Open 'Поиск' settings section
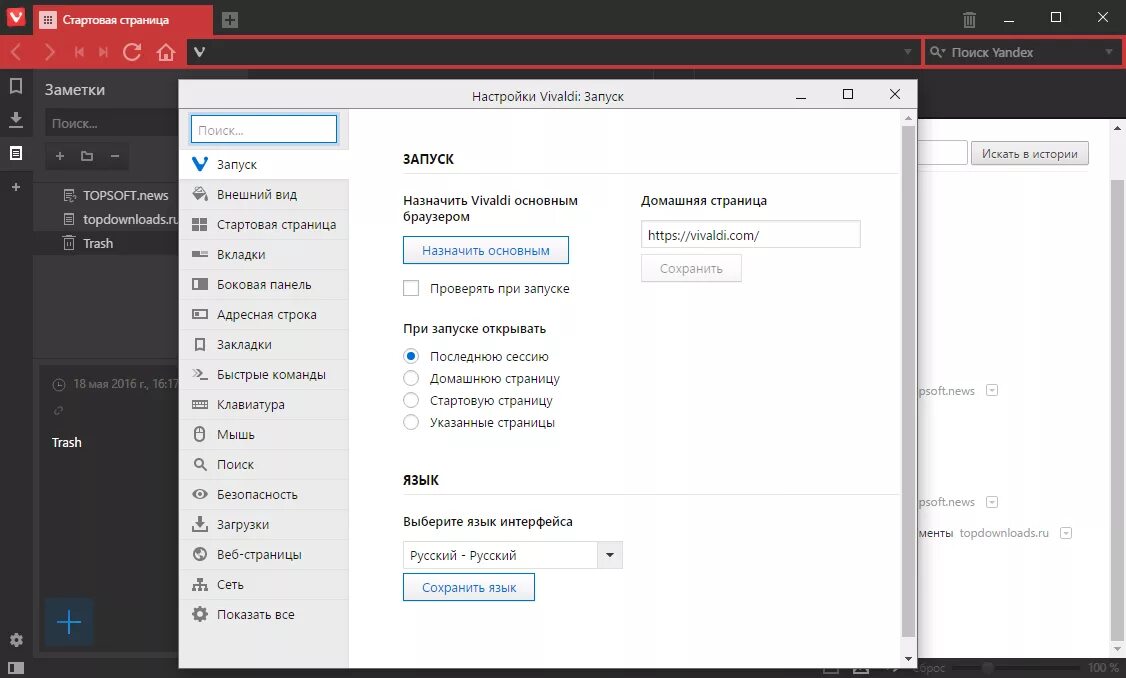The image size is (1126, 678). coord(264,465)
